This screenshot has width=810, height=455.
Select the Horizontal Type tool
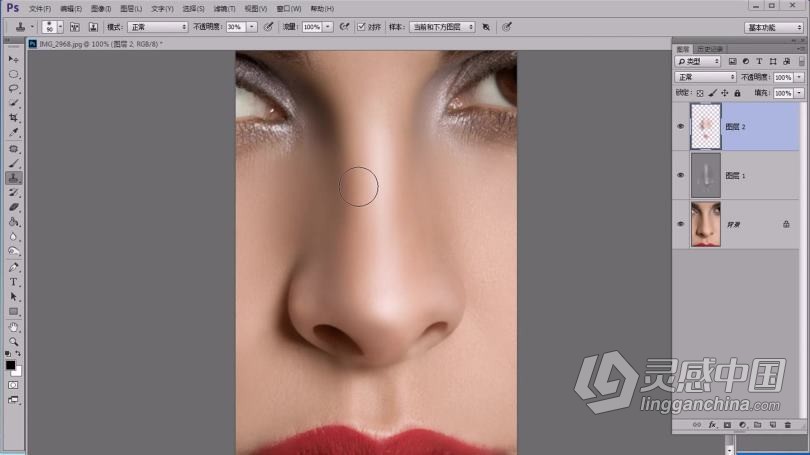[x=13, y=282]
